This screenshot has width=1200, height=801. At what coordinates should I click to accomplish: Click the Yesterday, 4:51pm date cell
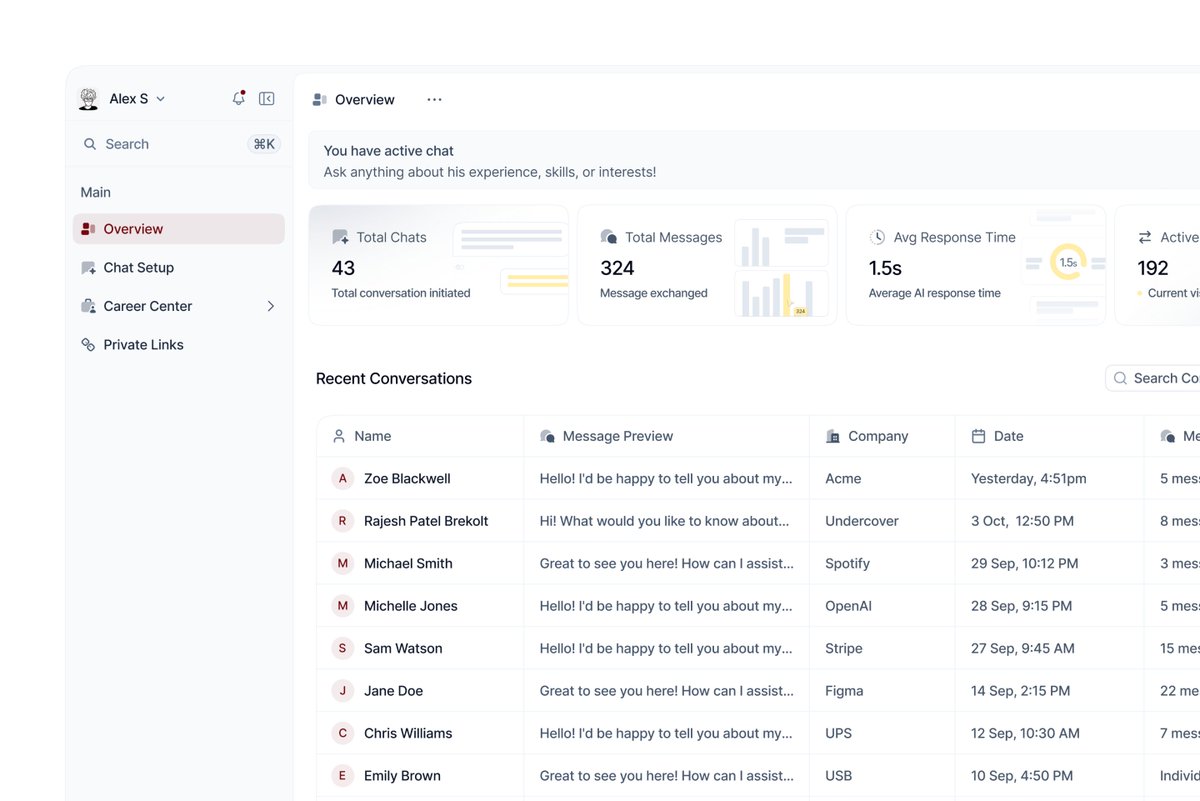click(1049, 479)
